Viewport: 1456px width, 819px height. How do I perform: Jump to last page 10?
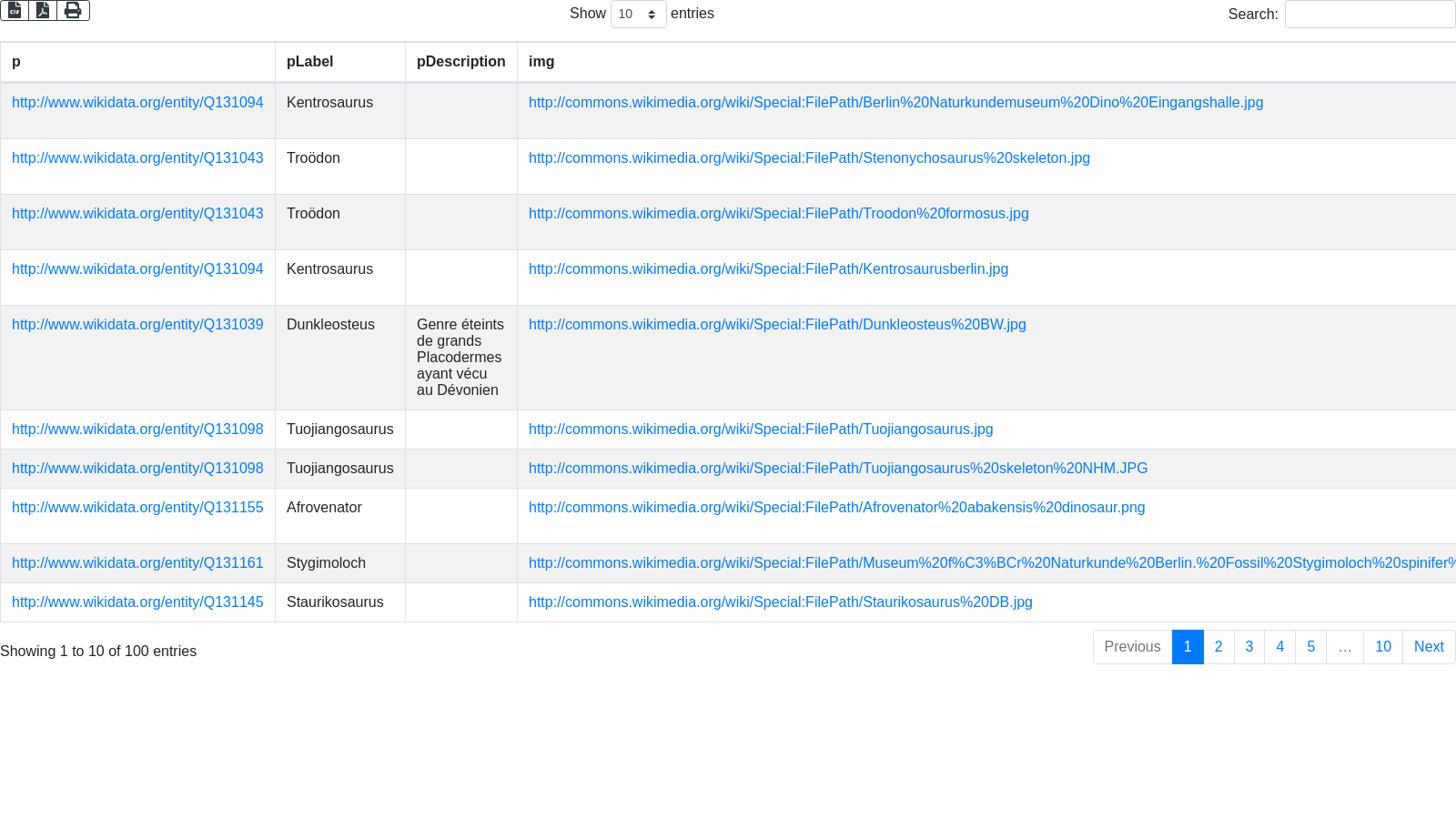[1383, 647]
